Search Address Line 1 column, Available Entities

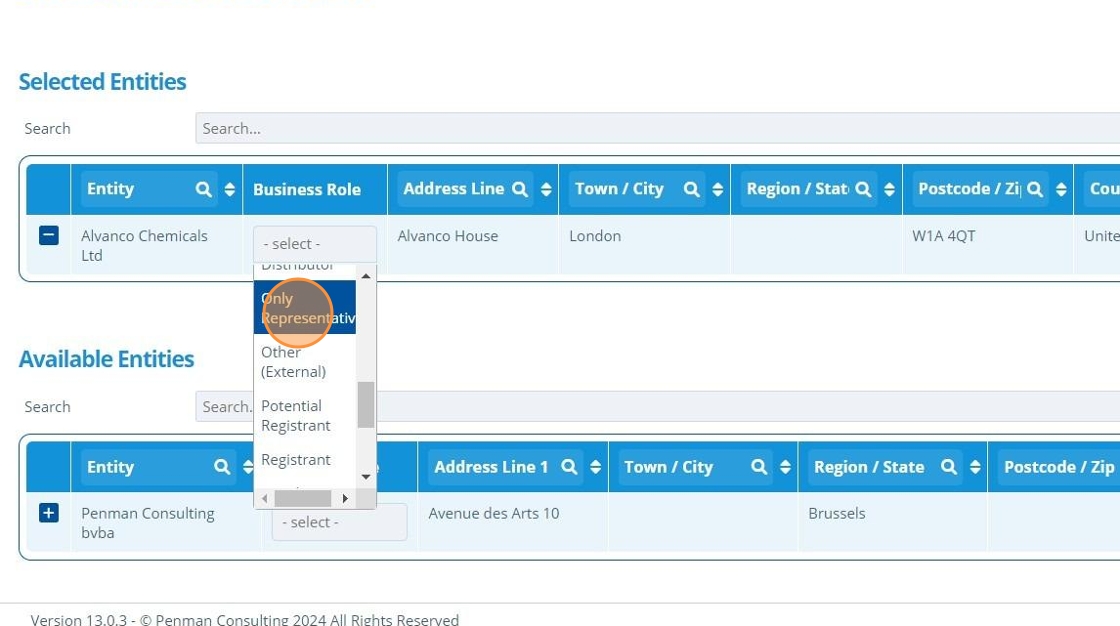(x=569, y=467)
